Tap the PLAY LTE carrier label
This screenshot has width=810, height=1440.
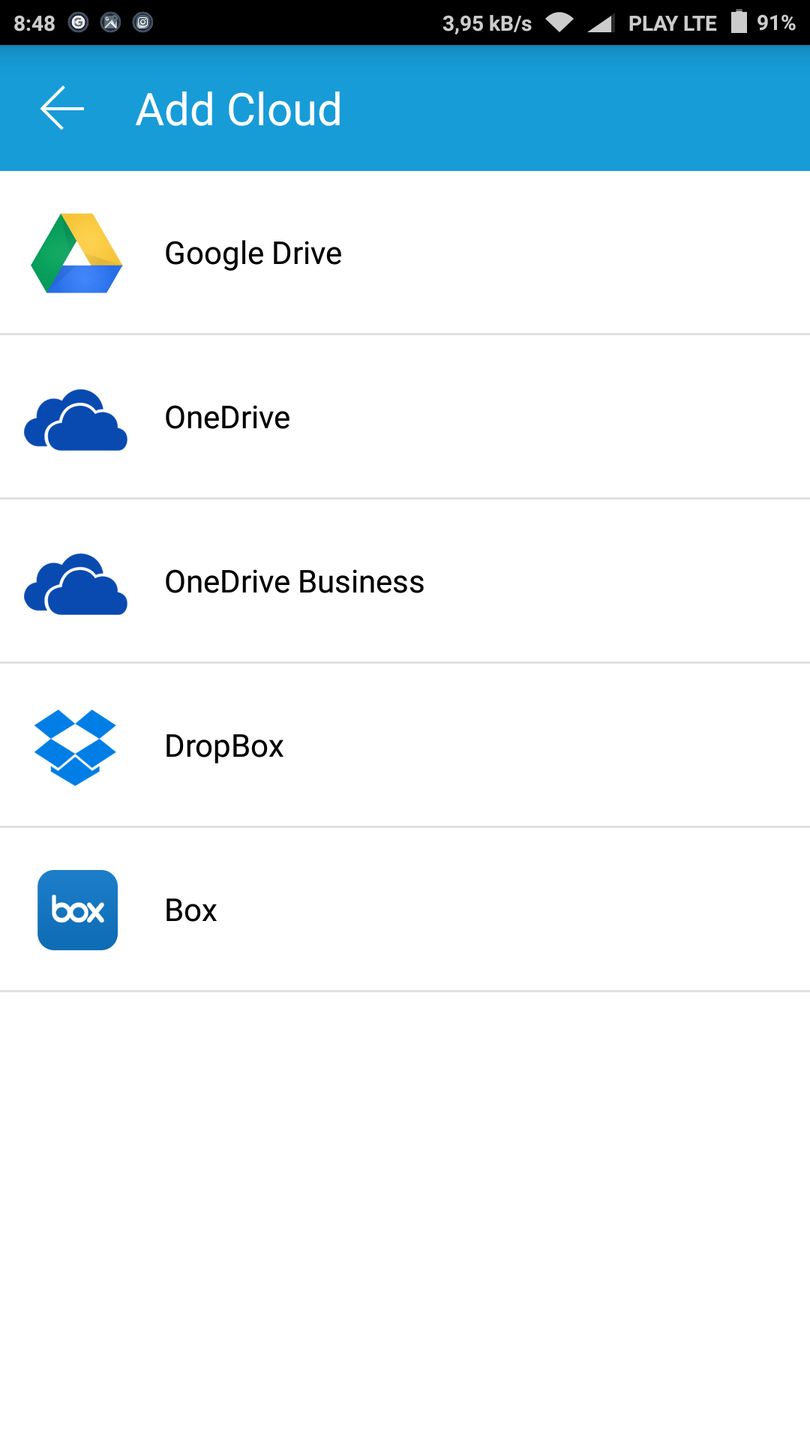point(672,23)
